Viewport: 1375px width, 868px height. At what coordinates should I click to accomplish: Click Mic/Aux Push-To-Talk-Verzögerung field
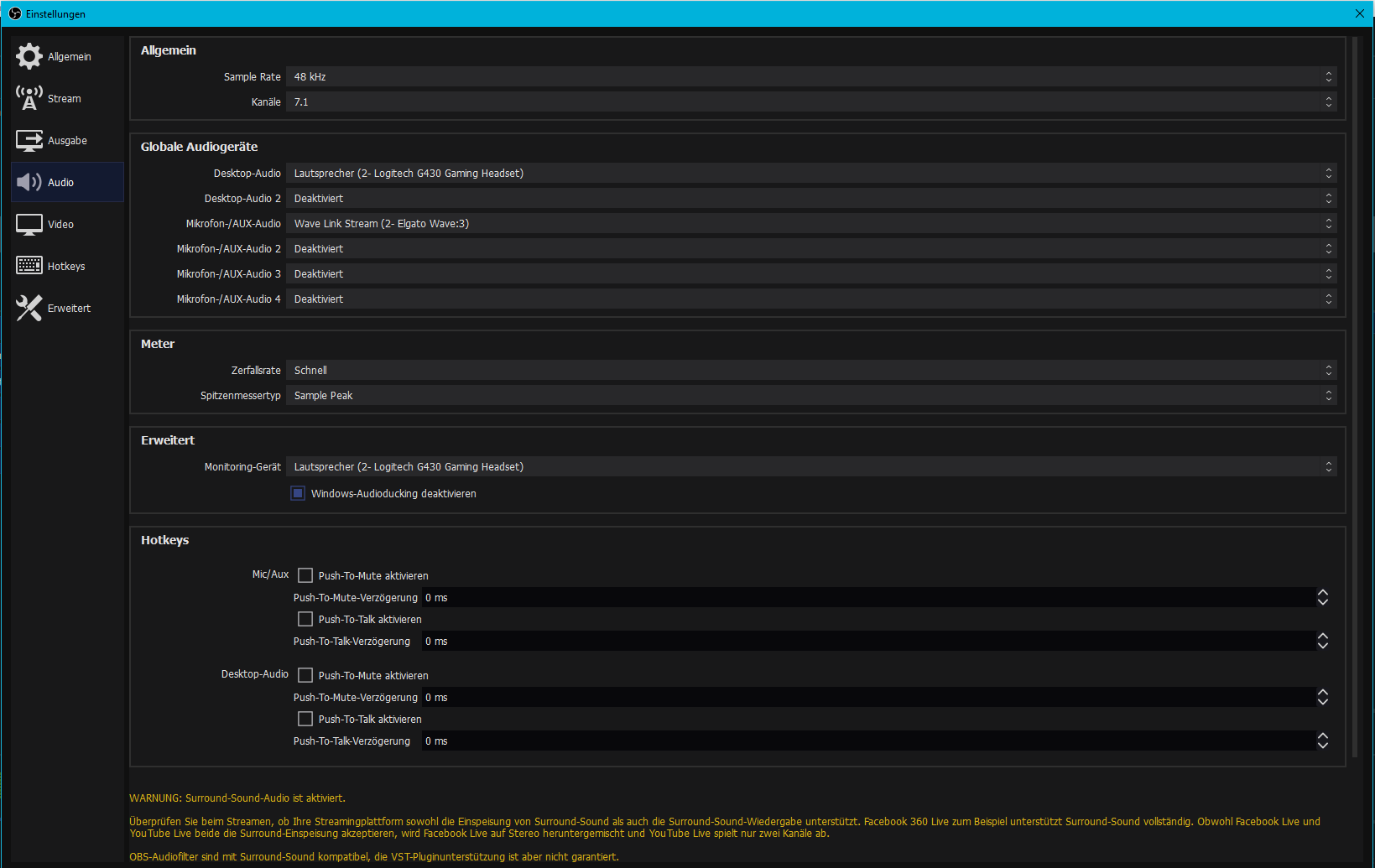[868, 641]
